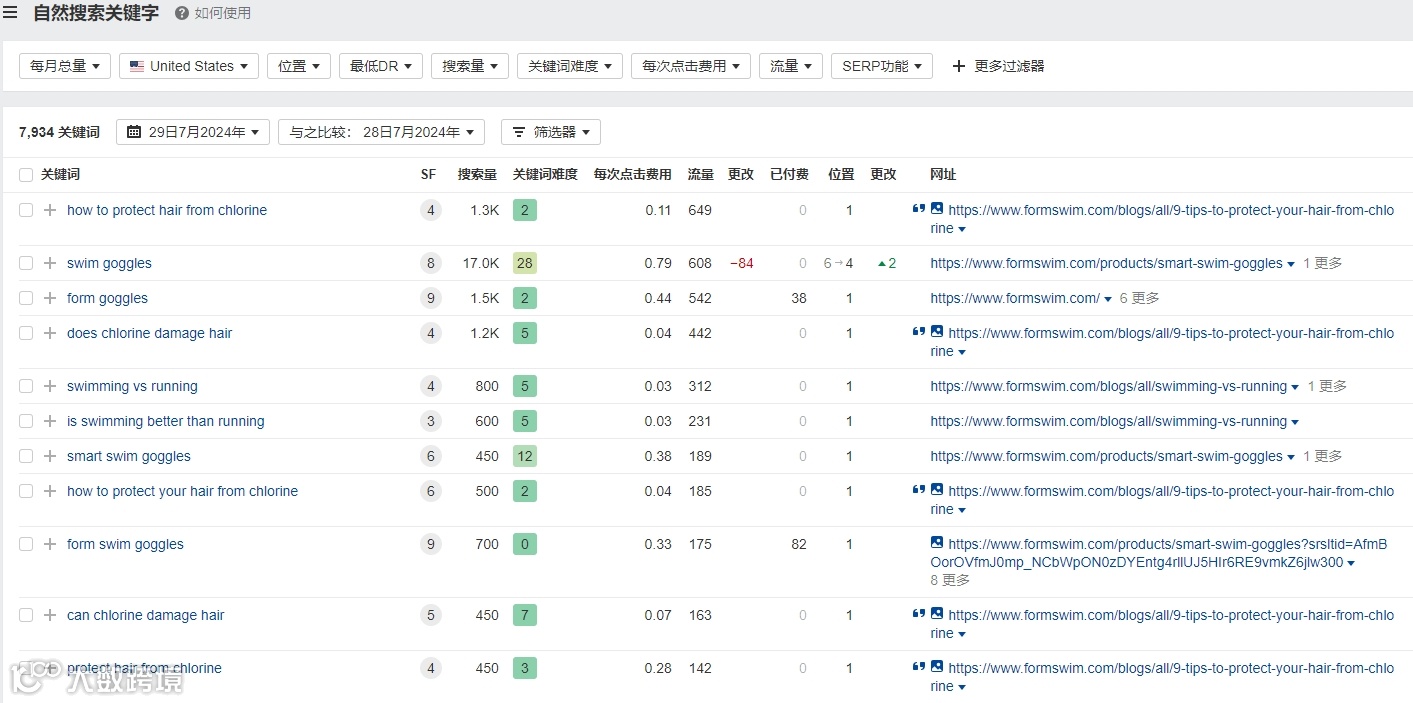Check the box for 'does chlorine damage hair'
The image size is (1413, 703).
coord(26,333)
